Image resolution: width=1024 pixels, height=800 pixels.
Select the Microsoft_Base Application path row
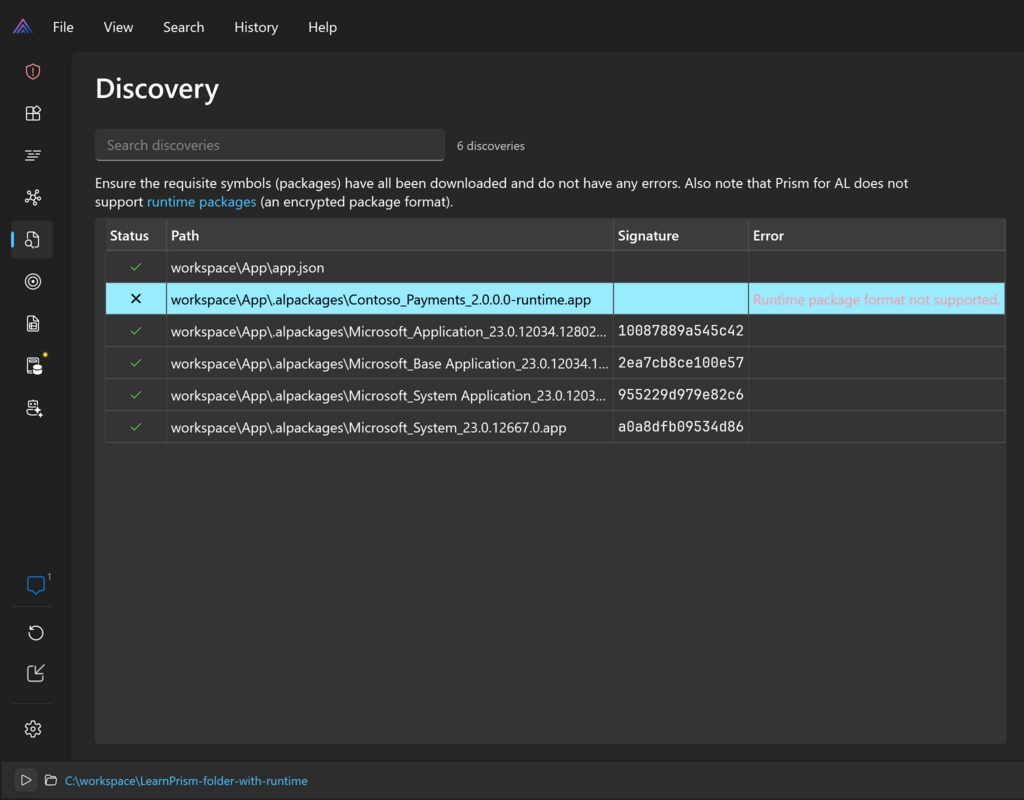(x=389, y=363)
